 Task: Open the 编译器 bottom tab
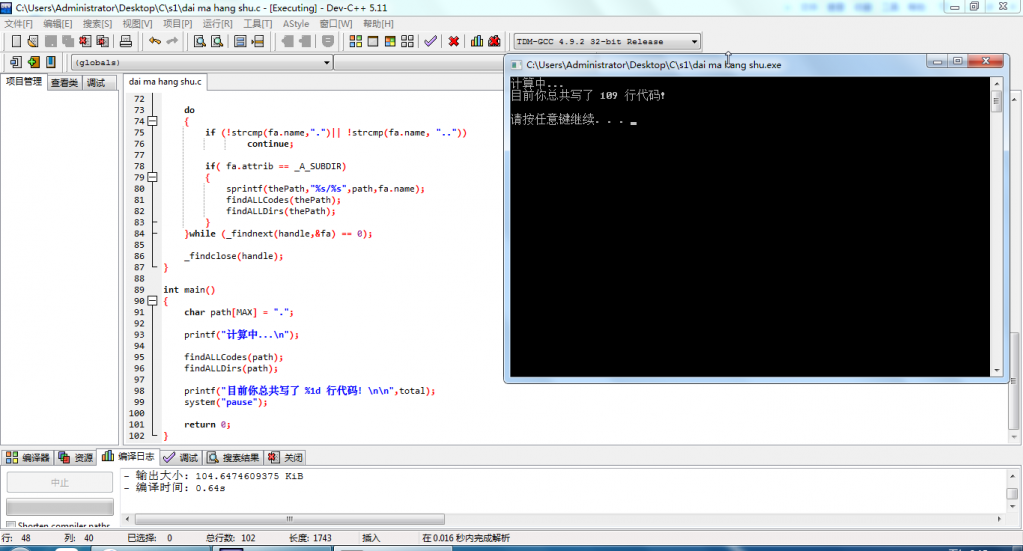(x=28, y=457)
